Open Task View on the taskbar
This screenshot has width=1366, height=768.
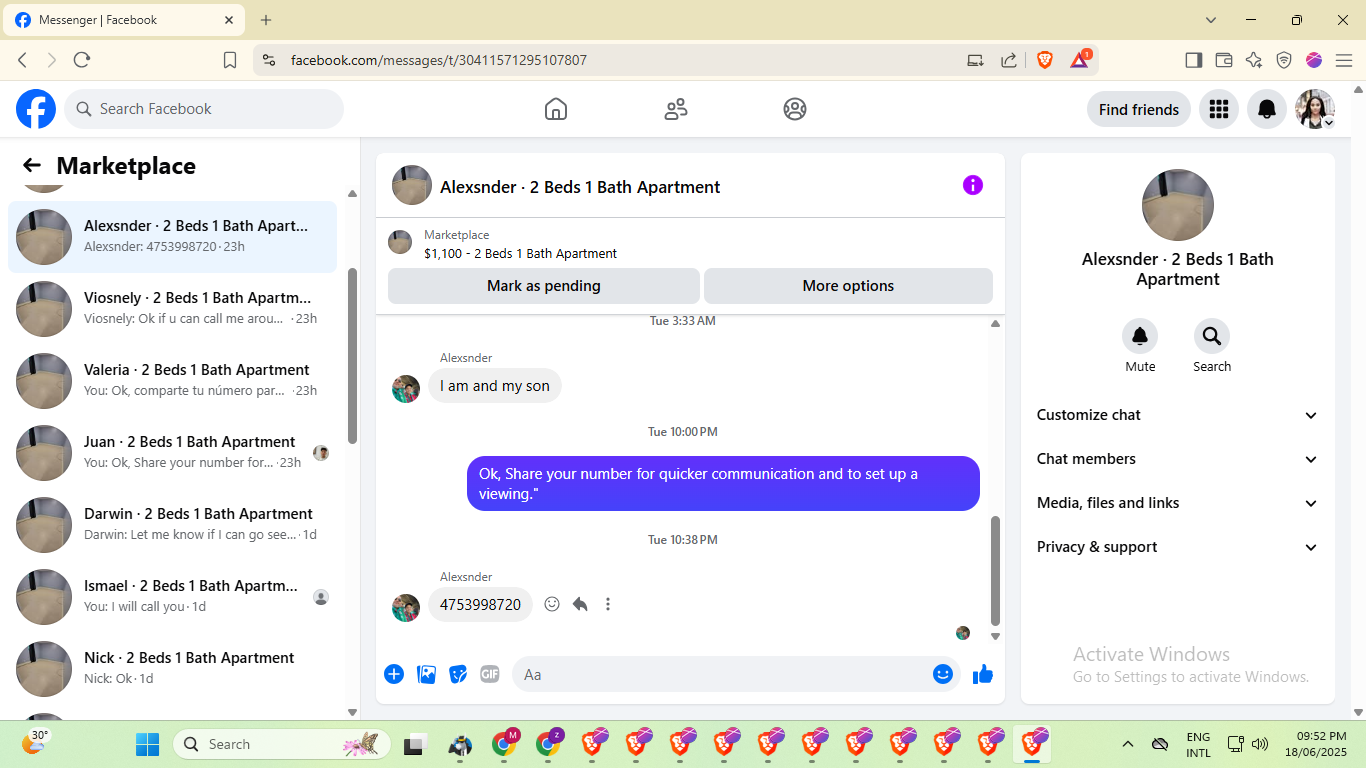[414, 744]
